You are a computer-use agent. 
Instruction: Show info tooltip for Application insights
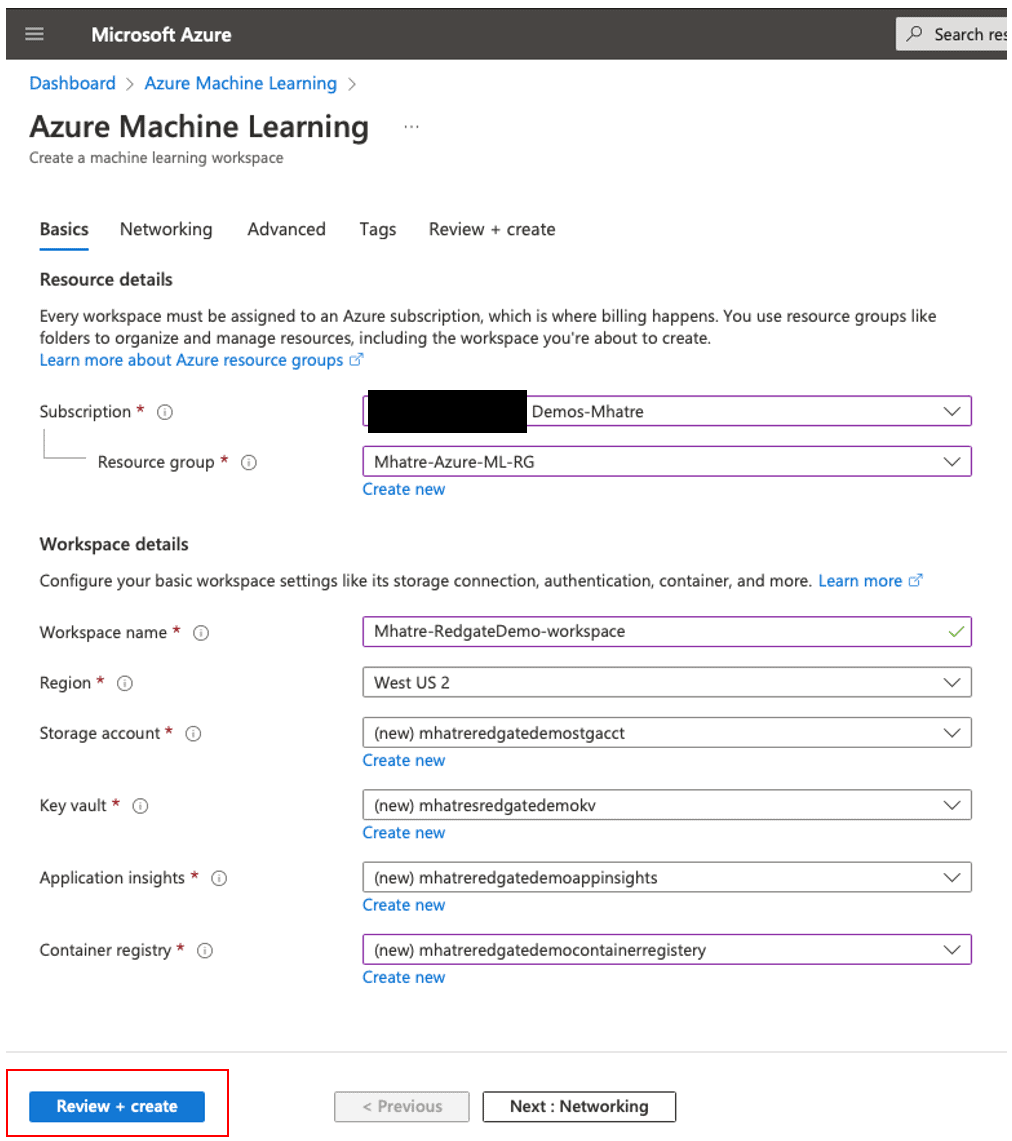click(219, 878)
